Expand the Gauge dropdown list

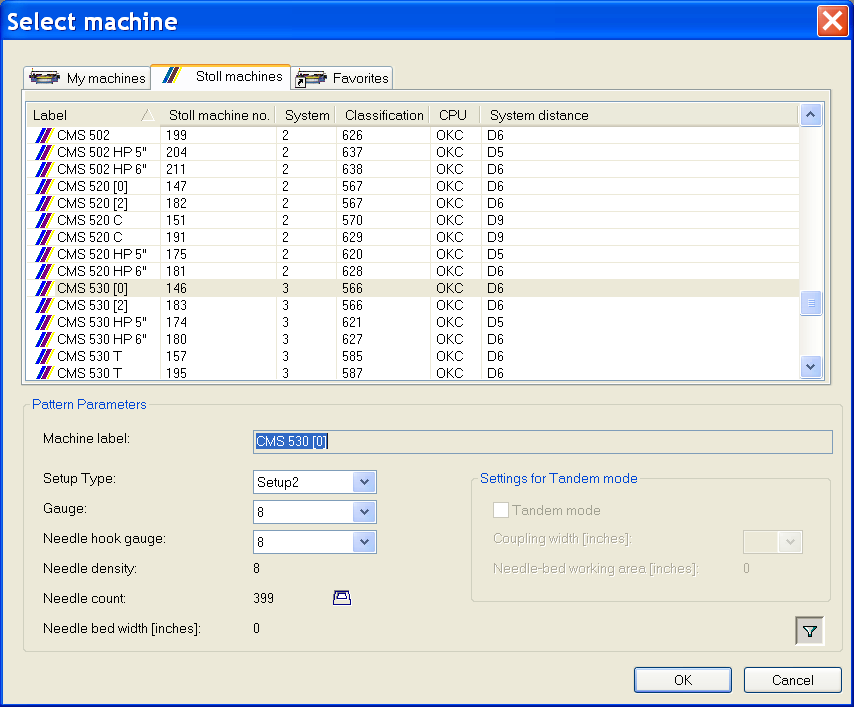(x=365, y=512)
